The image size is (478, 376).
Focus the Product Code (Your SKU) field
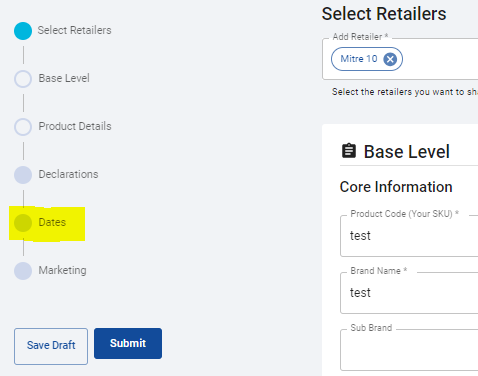click(x=409, y=236)
